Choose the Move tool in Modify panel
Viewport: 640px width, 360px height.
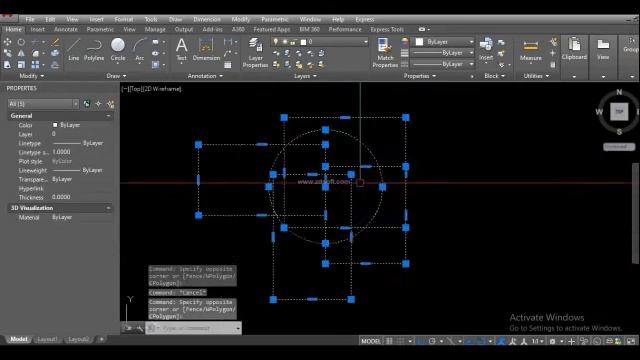coord(7,42)
